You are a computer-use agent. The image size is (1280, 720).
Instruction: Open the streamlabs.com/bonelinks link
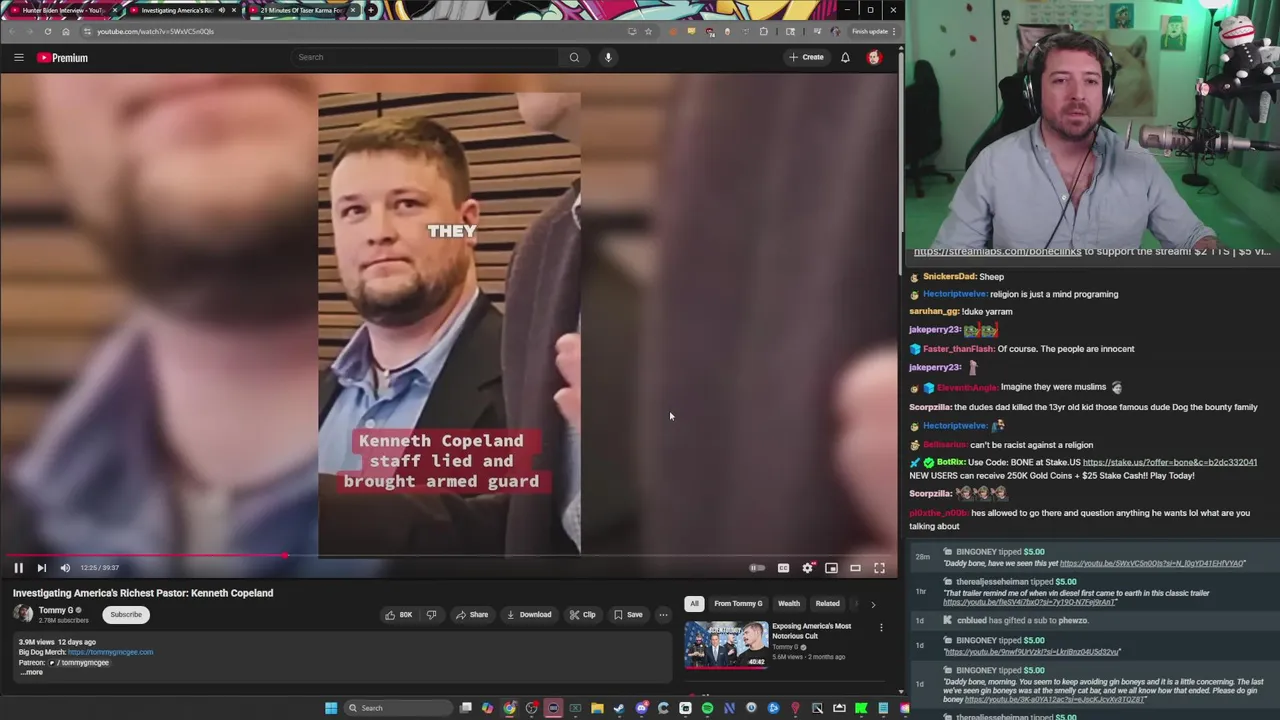pyautogui.click(x=997, y=252)
